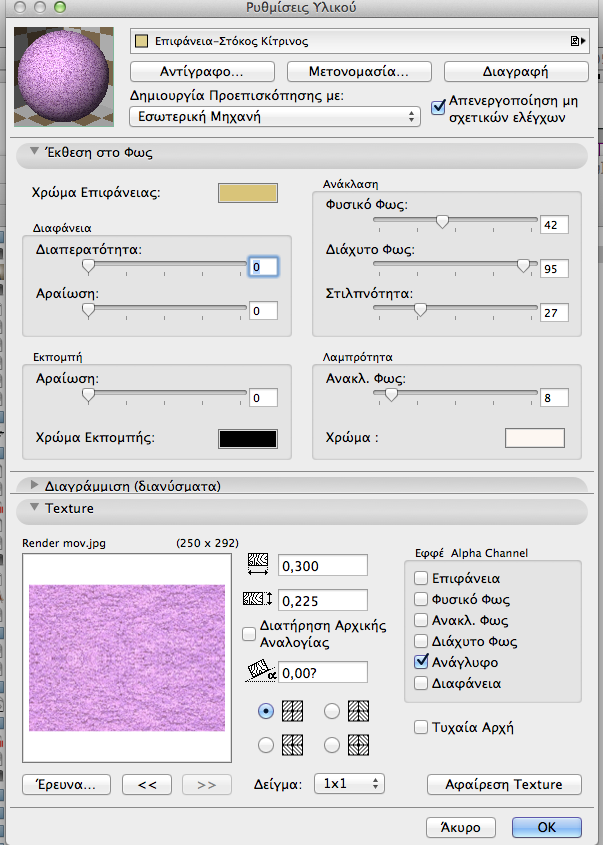Click the material list popup icon
The height and width of the screenshot is (845, 603).
[576, 42]
